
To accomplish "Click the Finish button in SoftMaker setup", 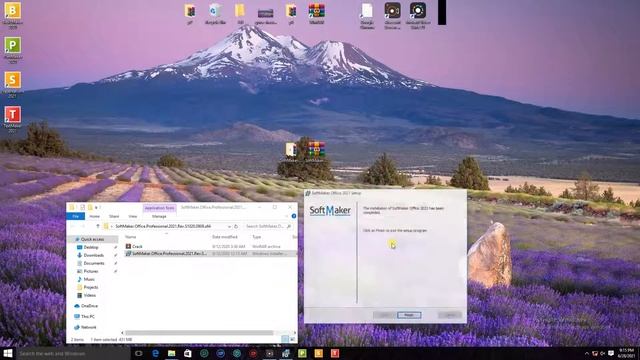I will click(409, 315).
